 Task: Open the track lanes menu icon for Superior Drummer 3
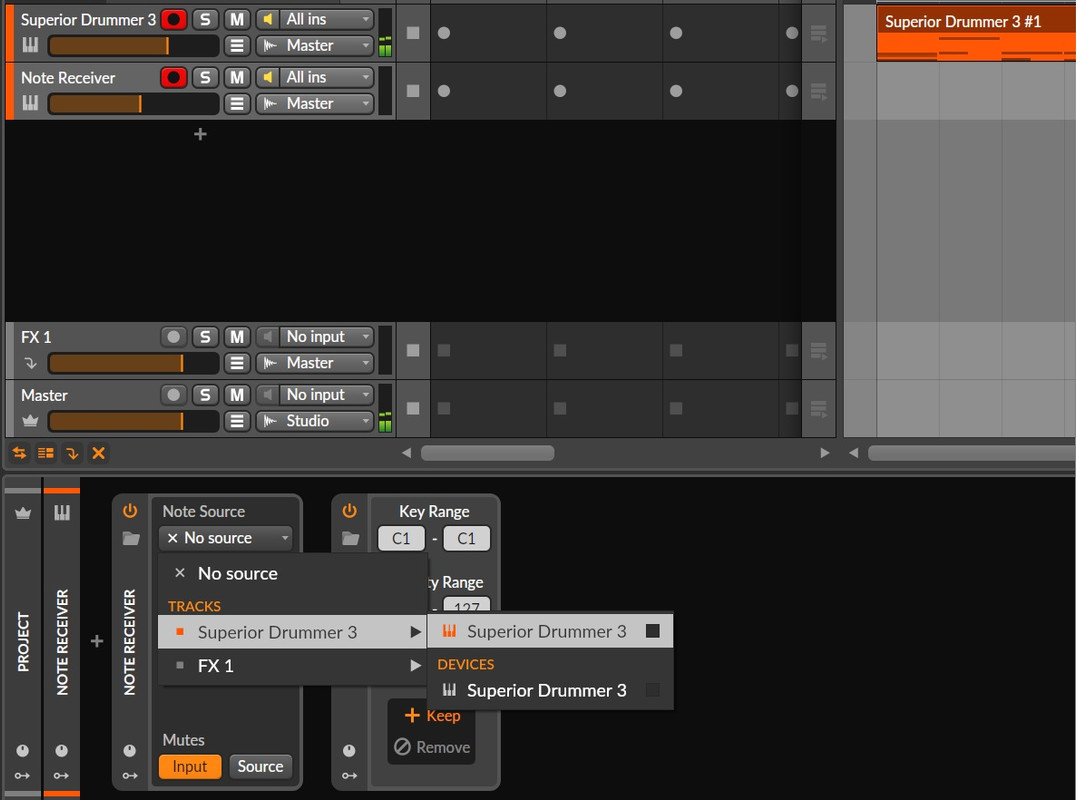[x=237, y=45]
